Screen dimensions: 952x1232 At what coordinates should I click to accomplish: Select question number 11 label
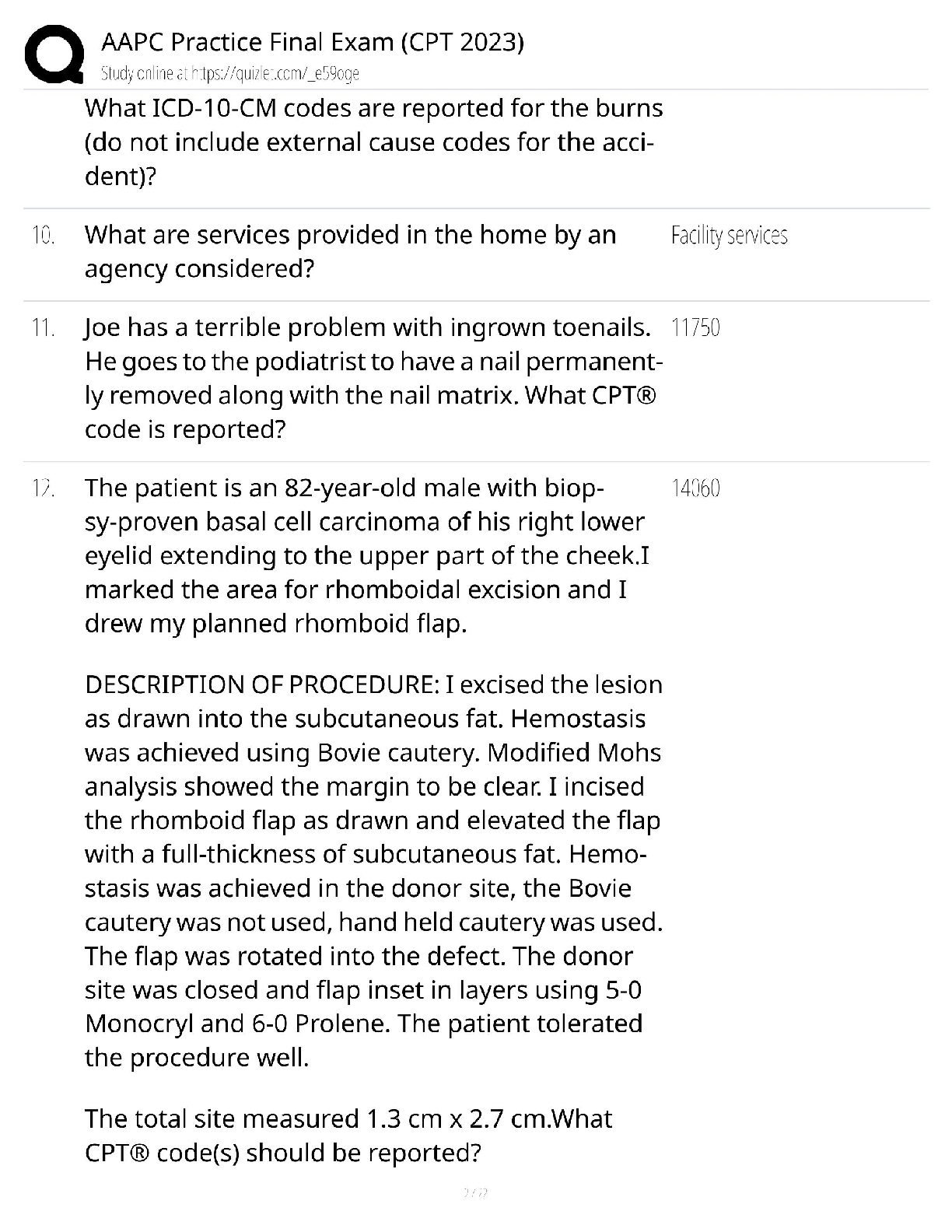[x=44, y=328]
